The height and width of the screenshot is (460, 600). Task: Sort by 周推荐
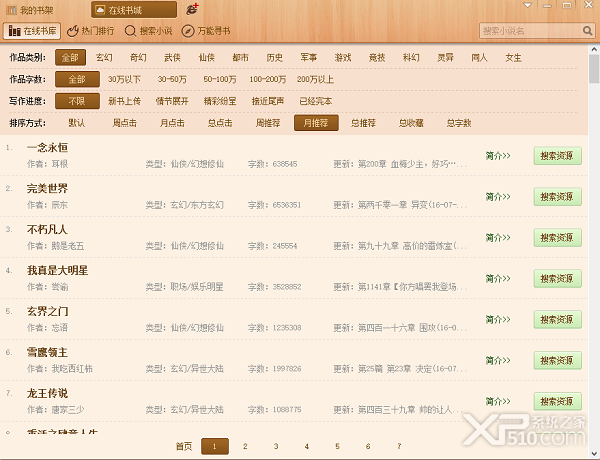coord(268,123)
